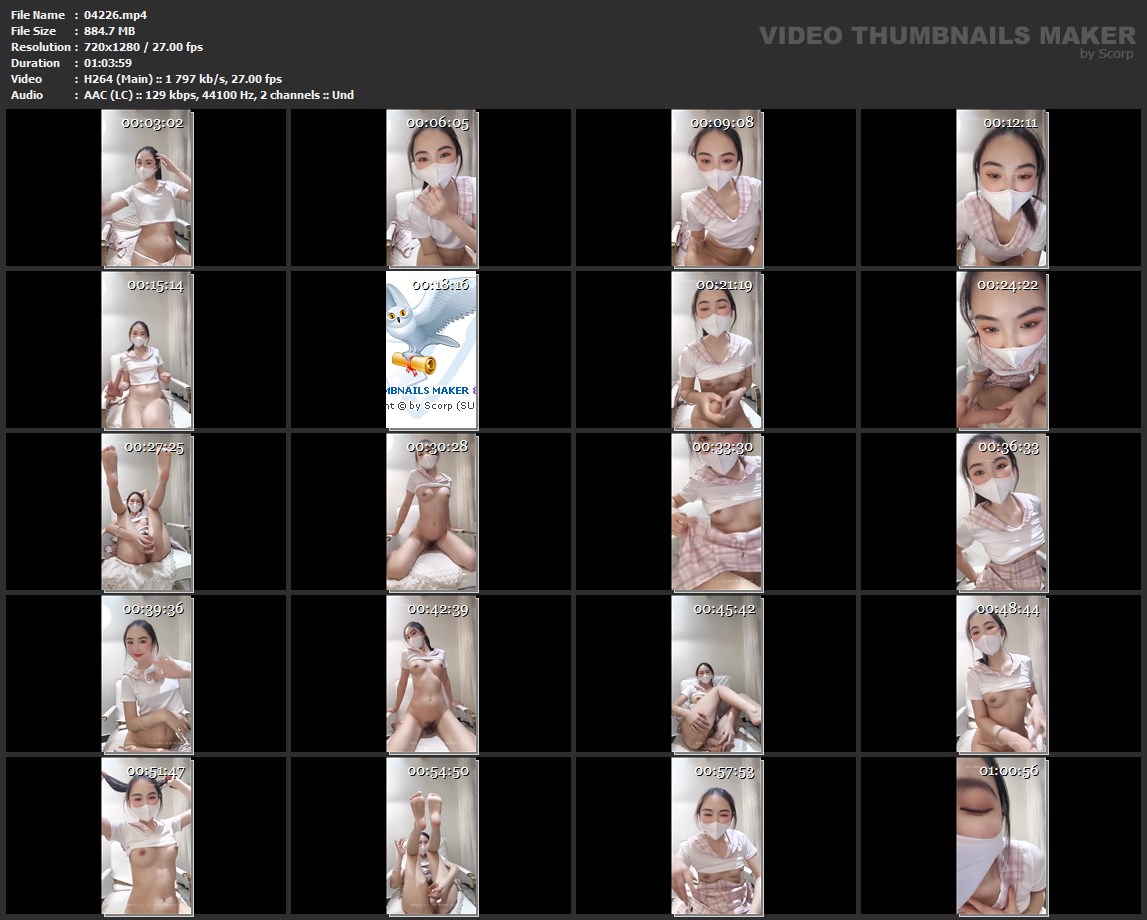
Task: Click the 00:24:22 timestamp label
Action: coord(1008,285)
